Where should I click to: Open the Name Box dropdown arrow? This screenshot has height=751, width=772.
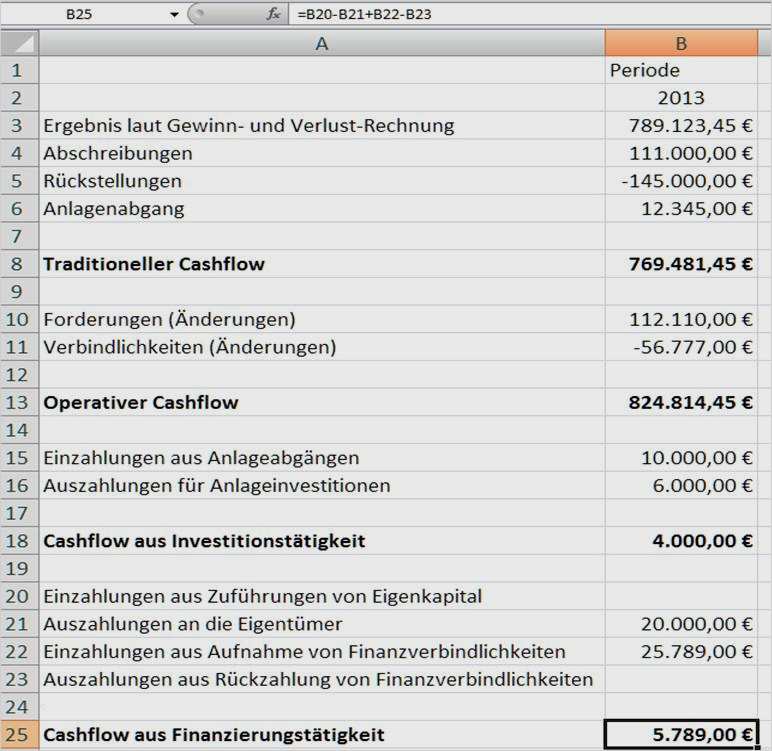(174, 15)
